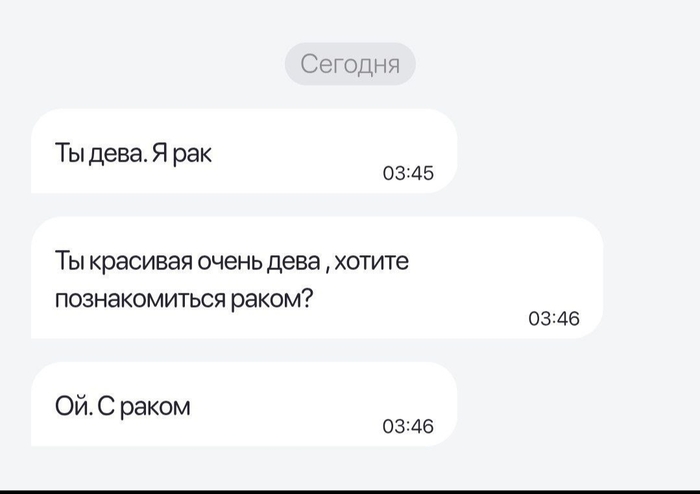700x494 pixels.
Task: Tap the "Сегодня" date pill
Action: (350, 64)
